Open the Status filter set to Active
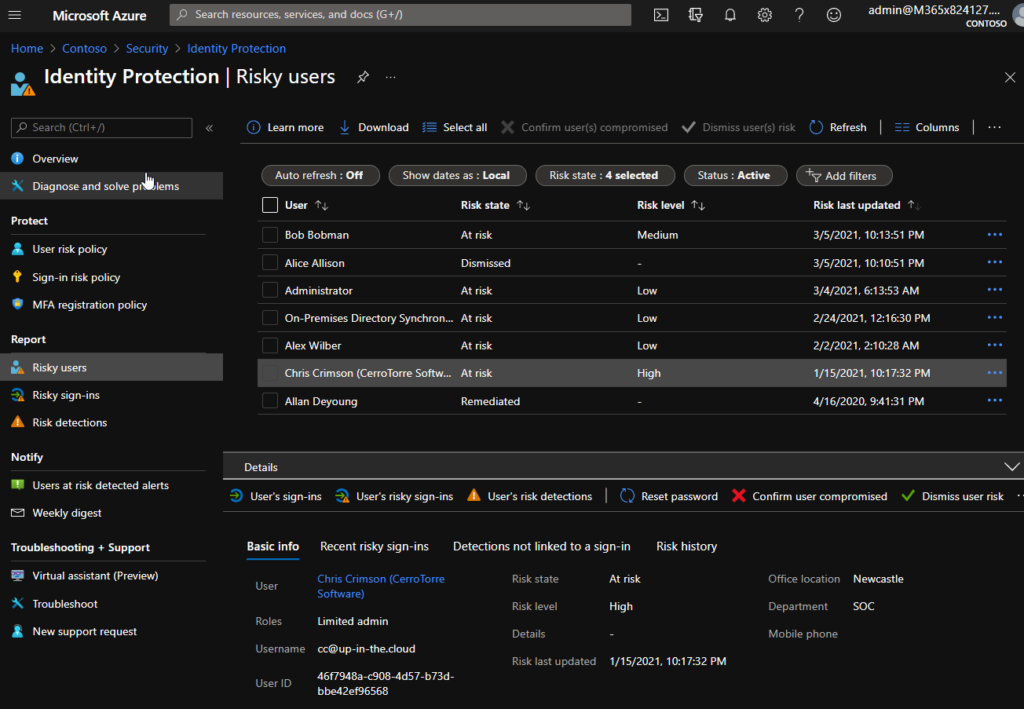This screenshot has width=1024, height=709. [735, 175]
